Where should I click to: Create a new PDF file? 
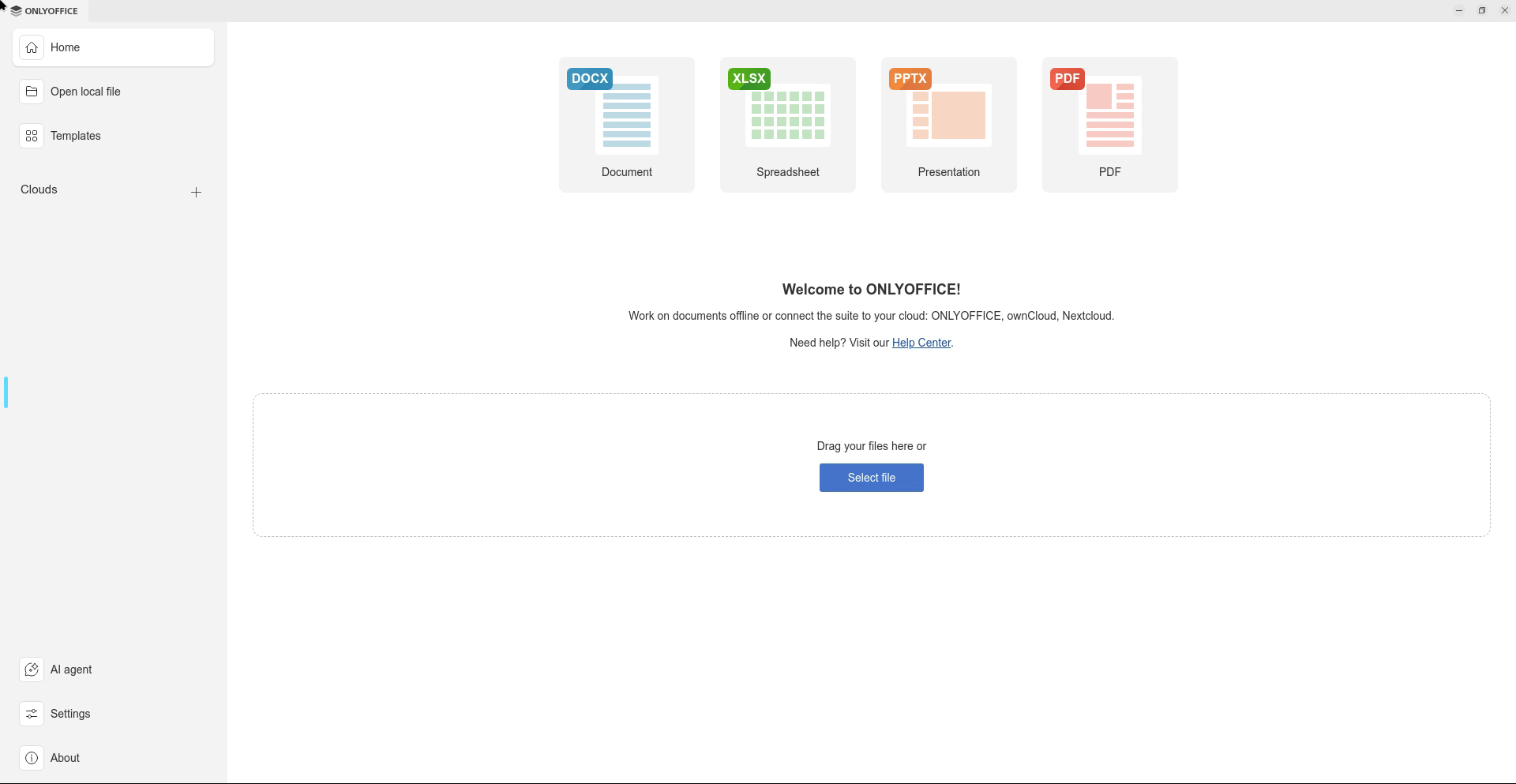click(1109, 124)
